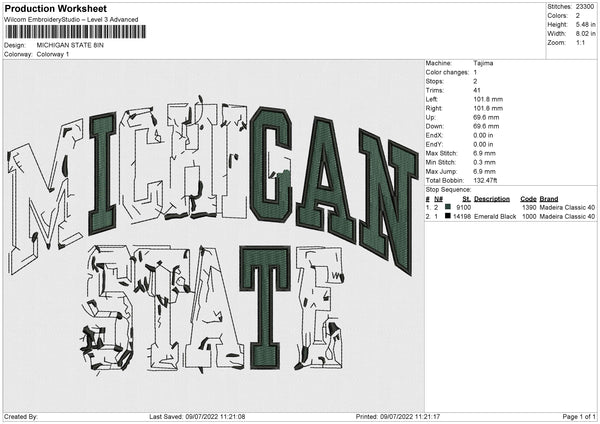Click the 'Colorway 1' value

[x=53, y=54]
